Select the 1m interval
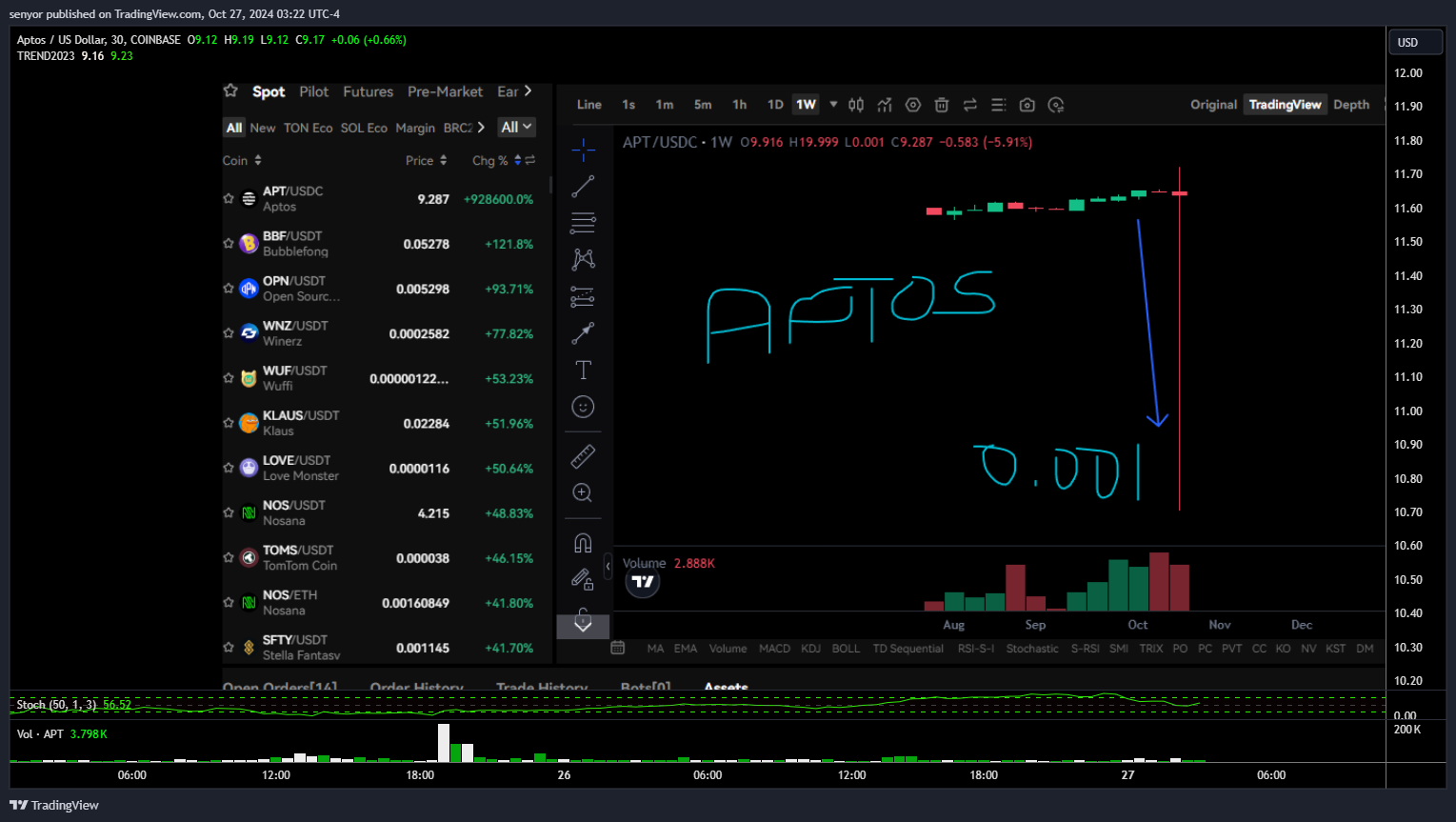 [665, 105]
